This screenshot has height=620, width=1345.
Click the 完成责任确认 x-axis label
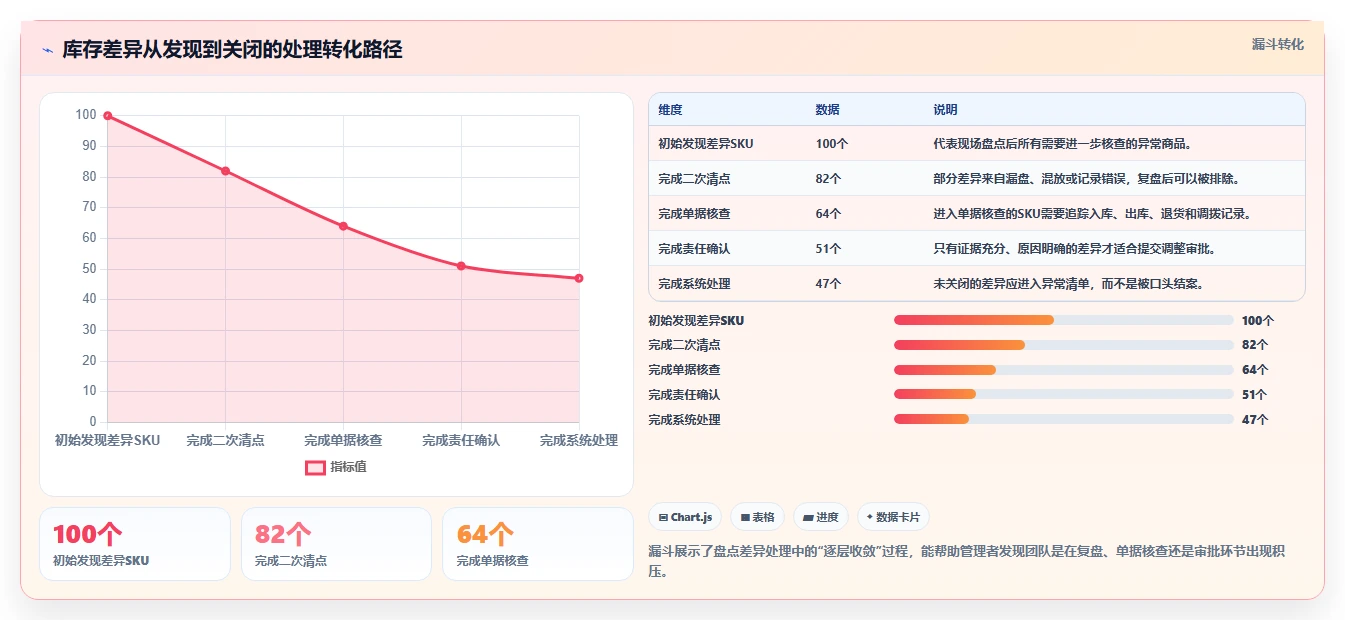(x=461, y=440)
